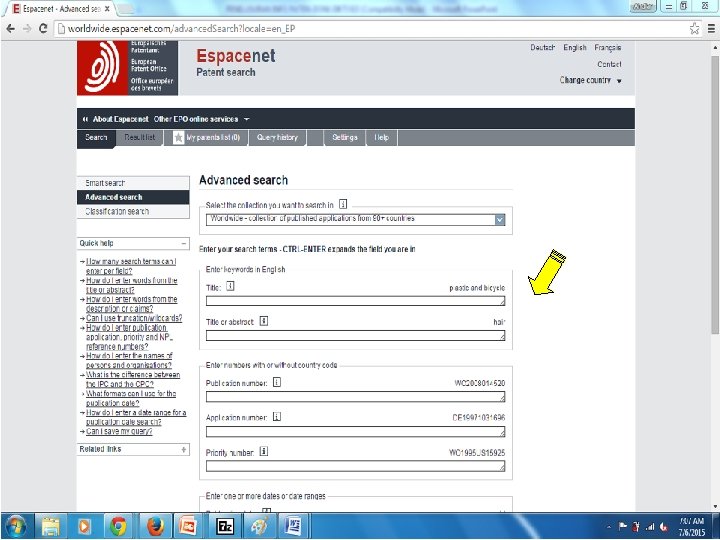The image size is (720, 540).
Task: Reload the page with refresh icon
Action: [x=43, y=28]
